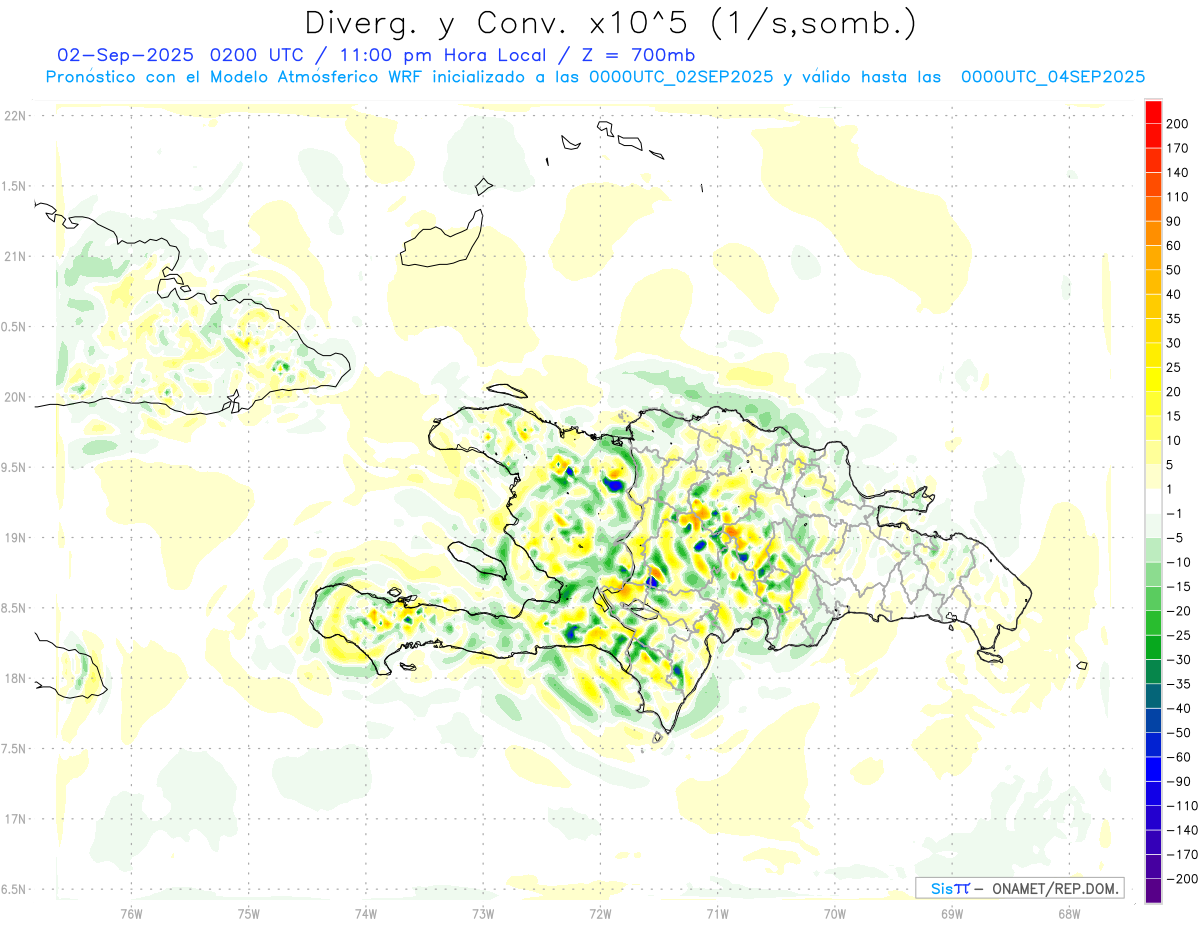Click the '-170' value on the color scale
The height and width of the screenshot is (927, 1200).
point(1181,854)
